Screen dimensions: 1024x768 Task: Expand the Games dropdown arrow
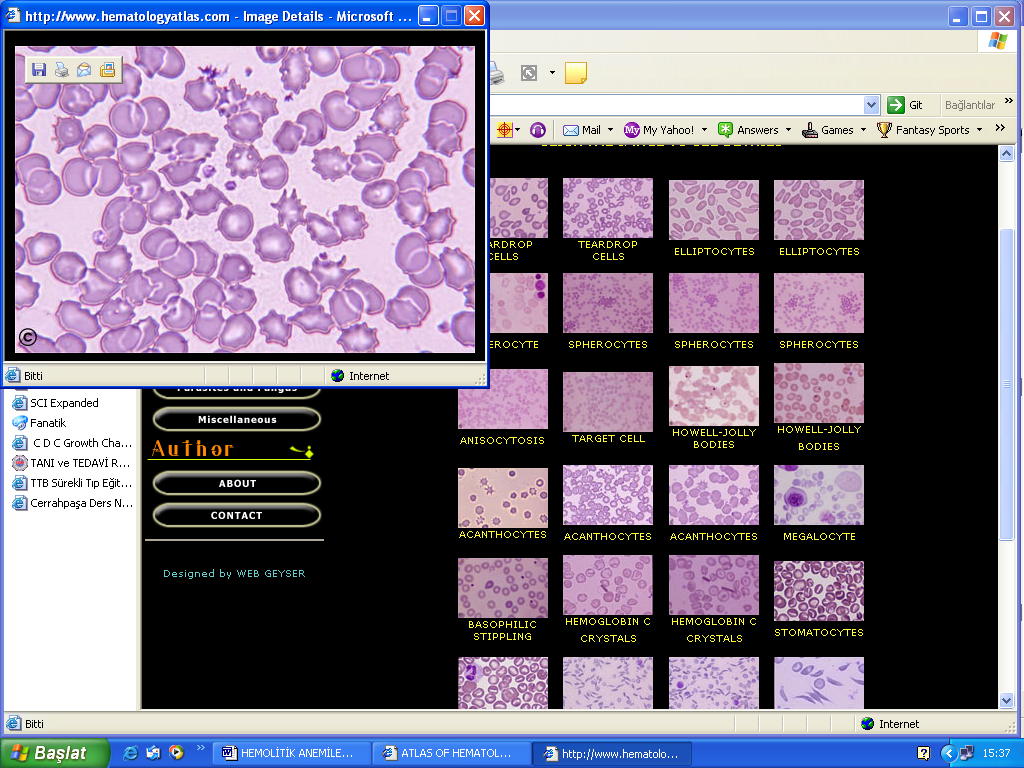(863, 130)
